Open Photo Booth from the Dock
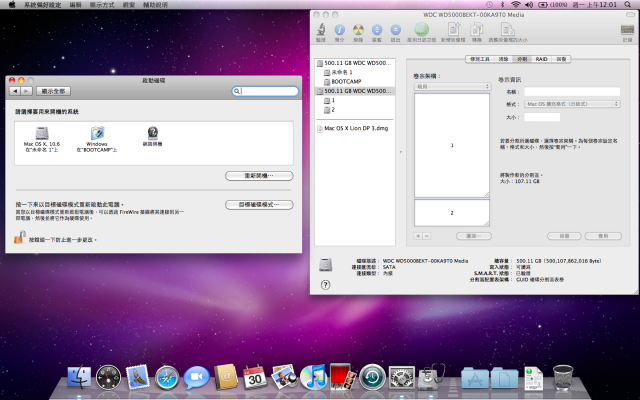 click(x=341, y=377)
